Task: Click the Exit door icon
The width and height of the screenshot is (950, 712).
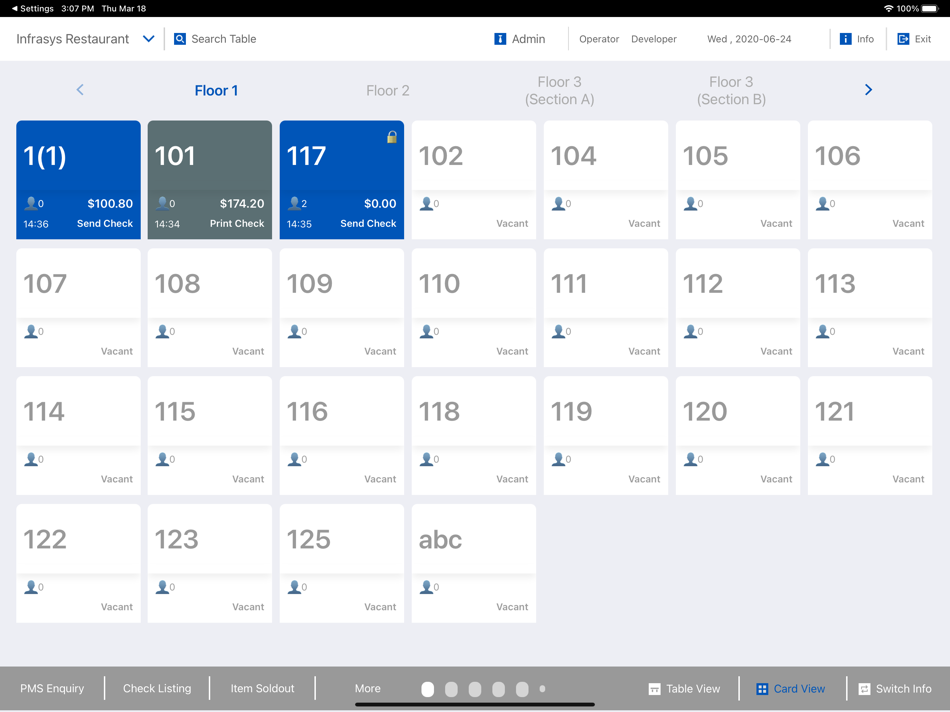Action: click(903, 39)
